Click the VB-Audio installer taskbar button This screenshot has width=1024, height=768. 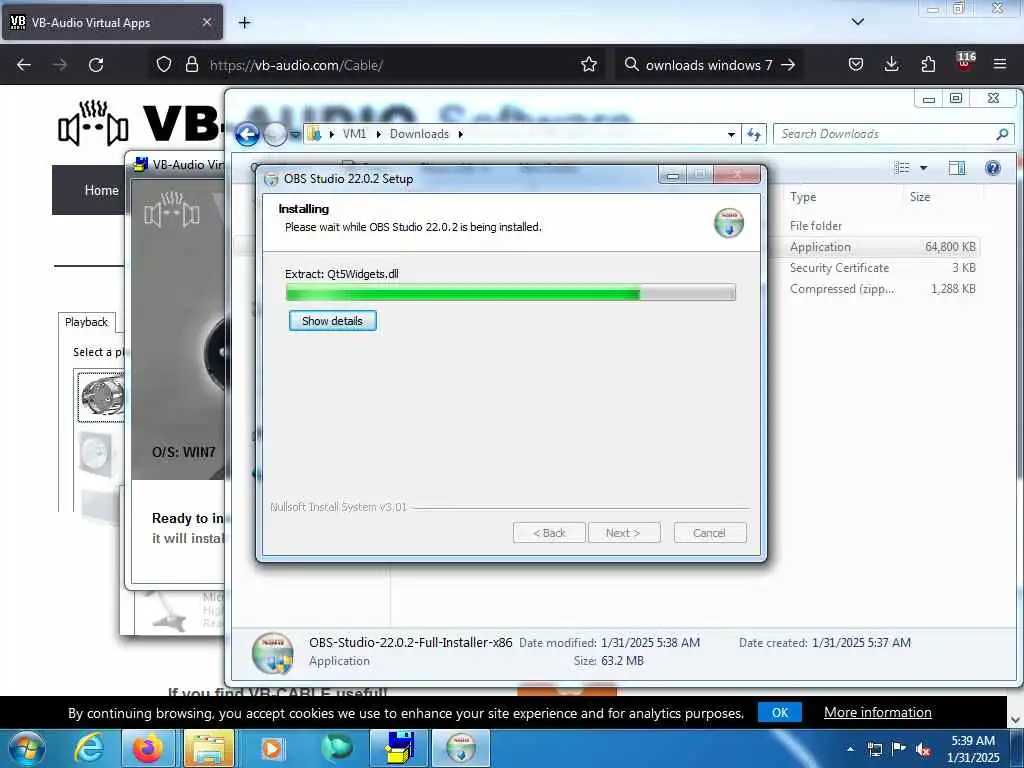(x=398, y=748)
